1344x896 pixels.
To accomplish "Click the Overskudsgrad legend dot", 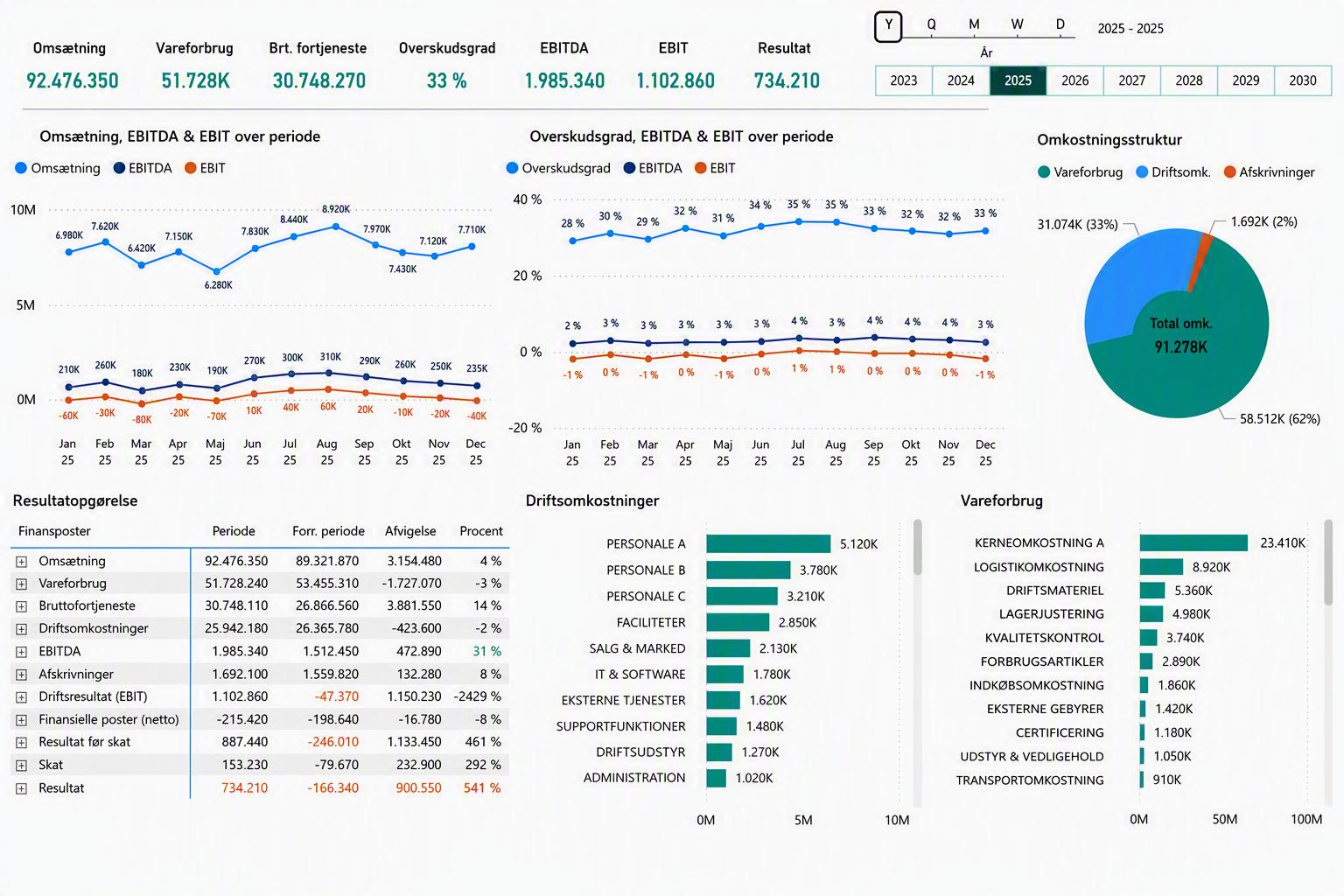I will (512, 168).
